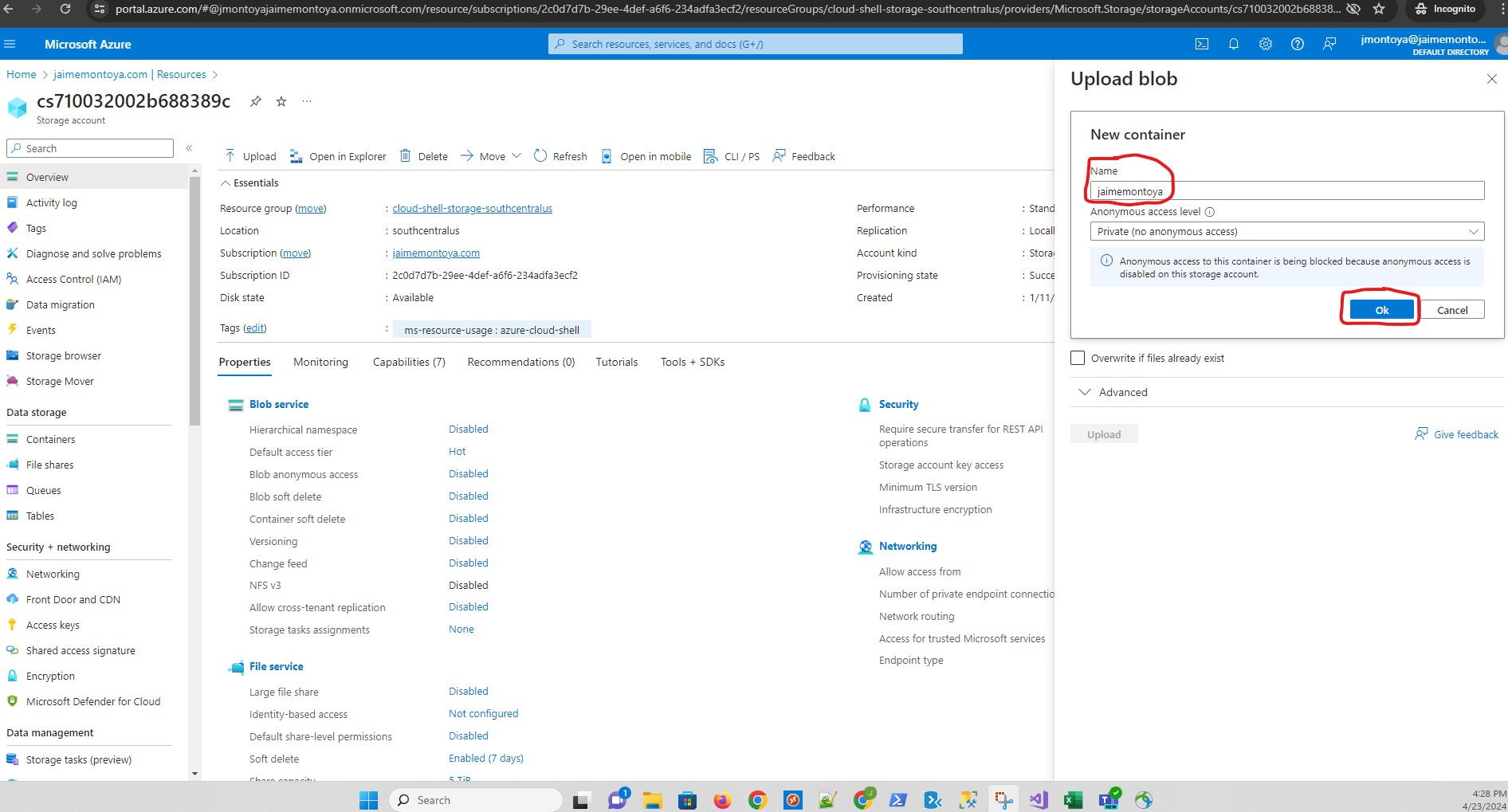Click Enabled (7 days) soft delete link

486,758
